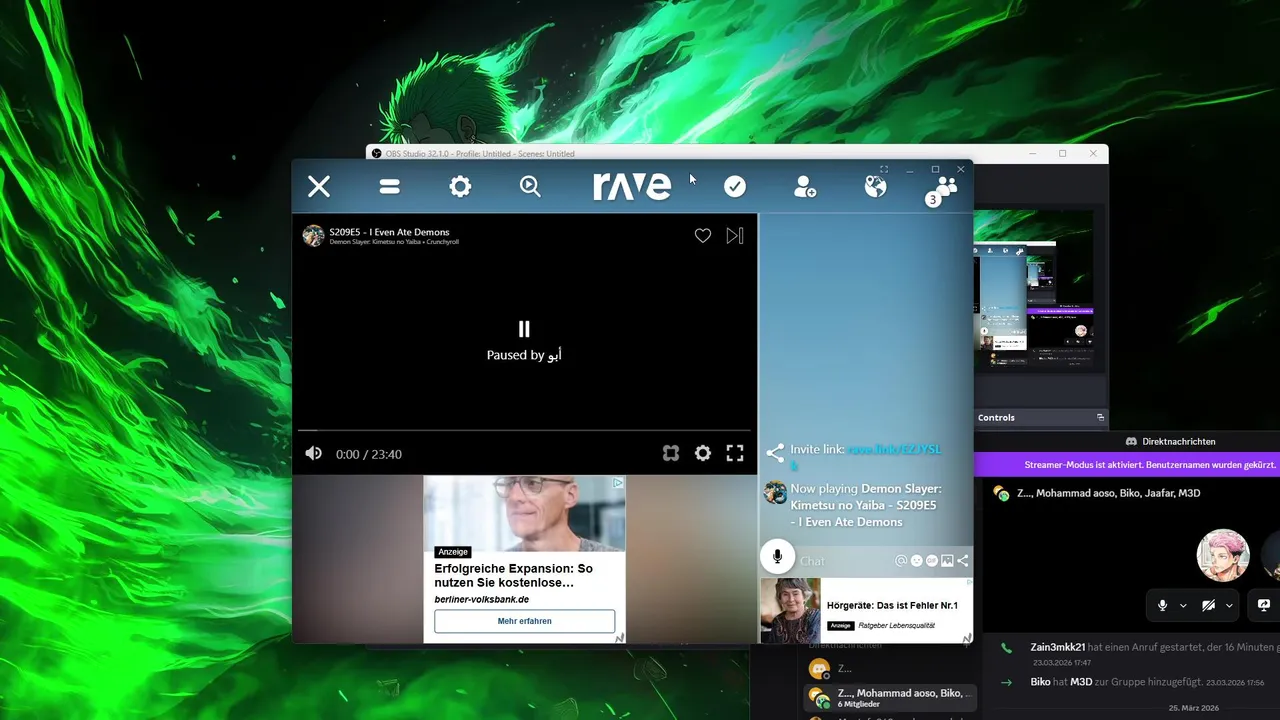This screenshot has width=1280, height=720.
Task: Mute the Rave video volume
Action: [313, 453]
